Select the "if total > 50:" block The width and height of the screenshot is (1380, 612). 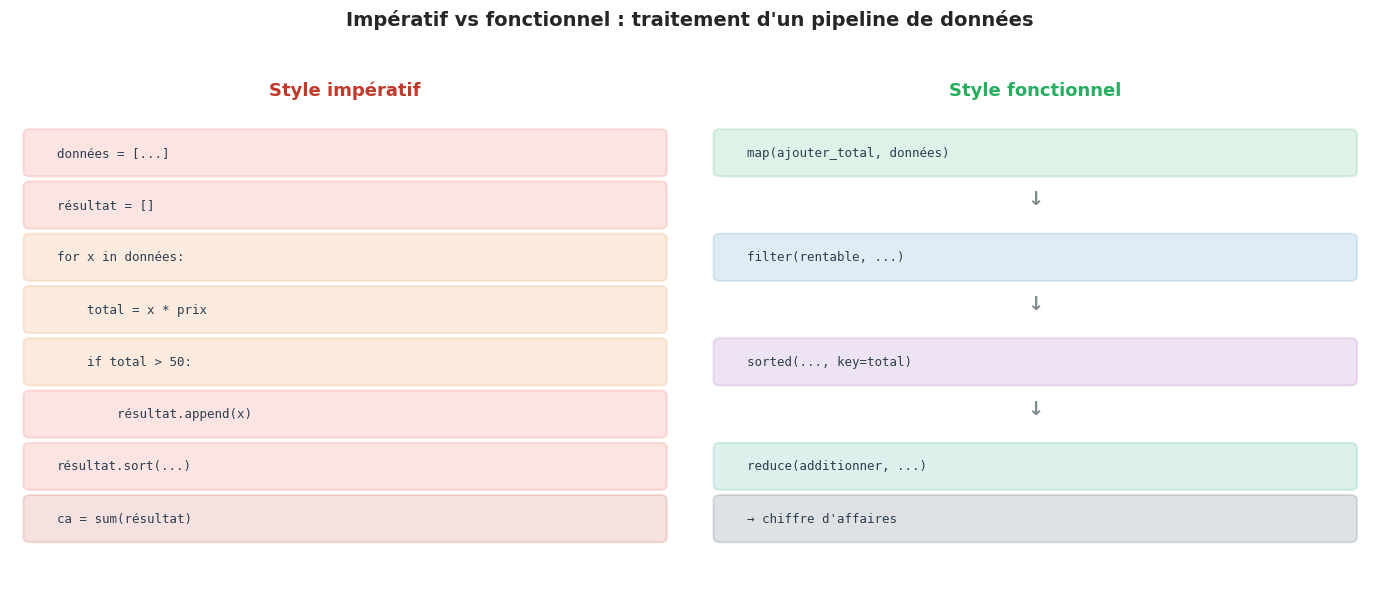pos(345,362)
